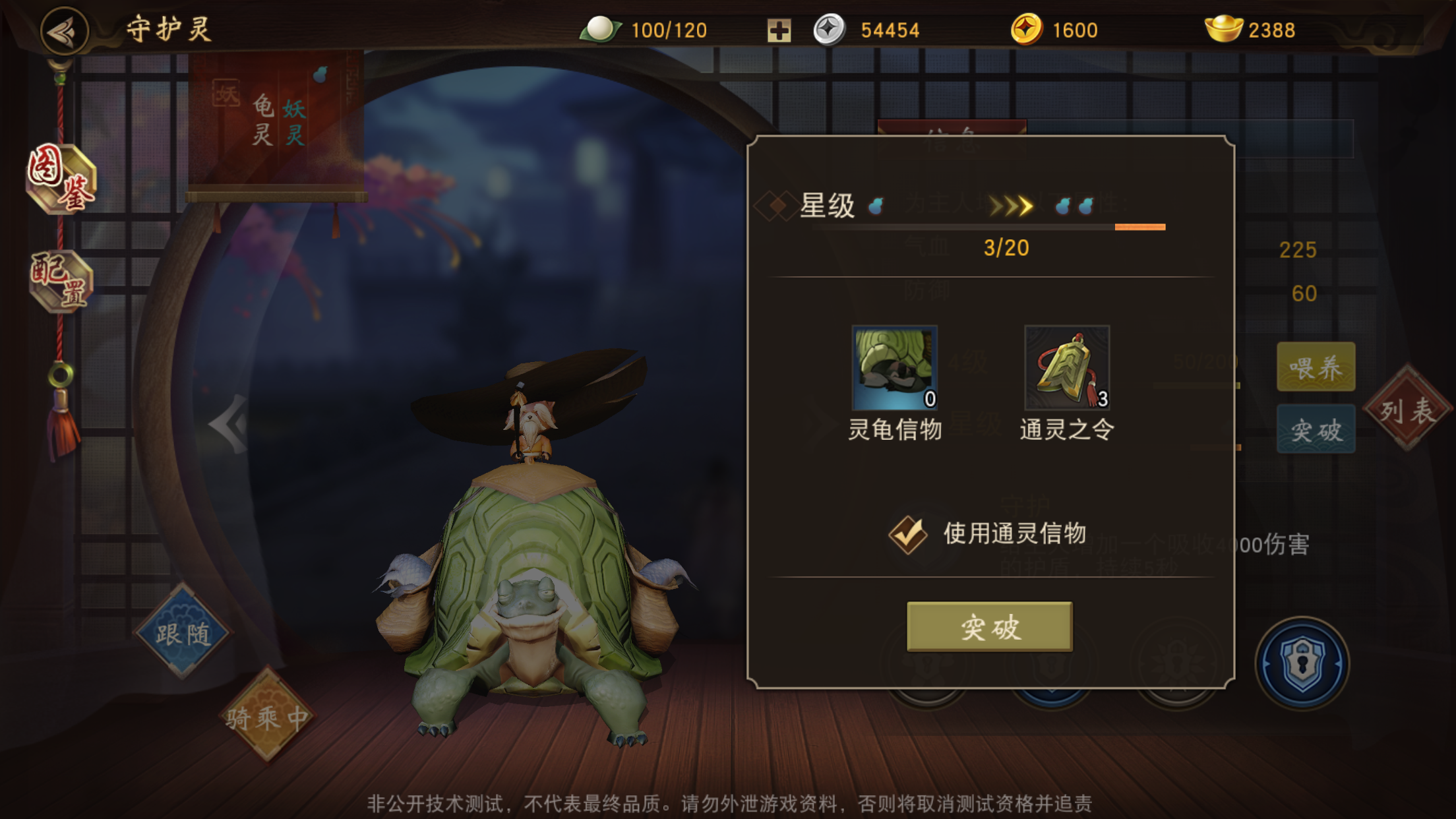Open the 图鉴 codex badge
Viewport: 1456px width, 819px height.
[61, 178]
